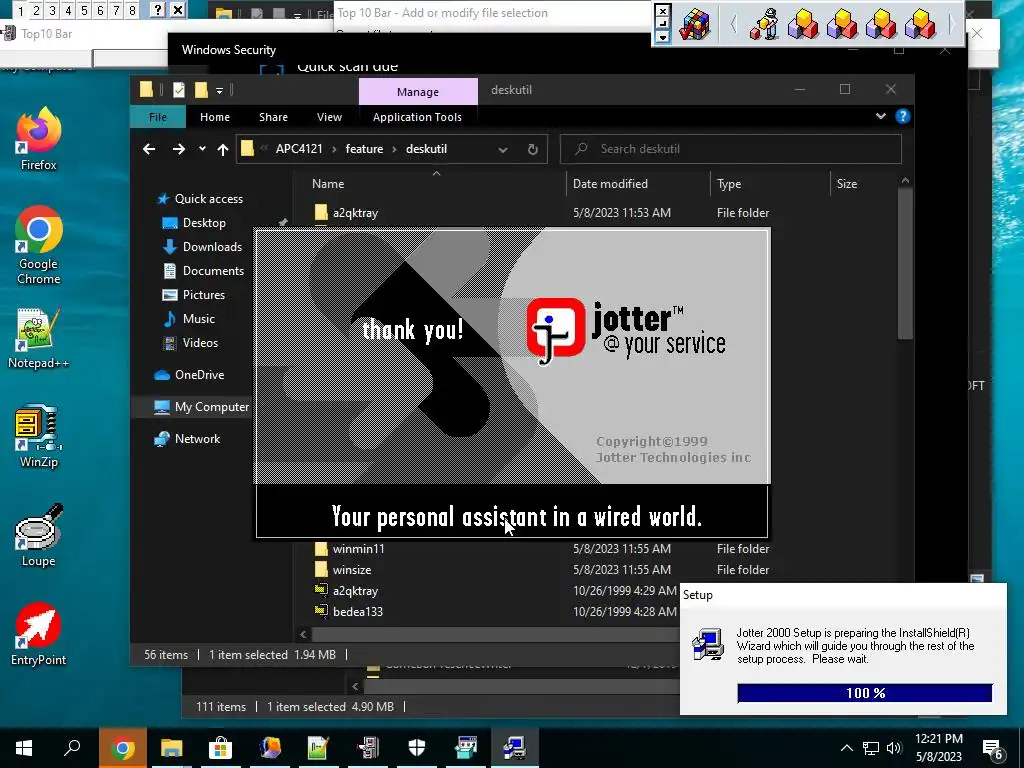Click the taskbar search magnifier
The image size is (1024, 768).
point(72,748)
